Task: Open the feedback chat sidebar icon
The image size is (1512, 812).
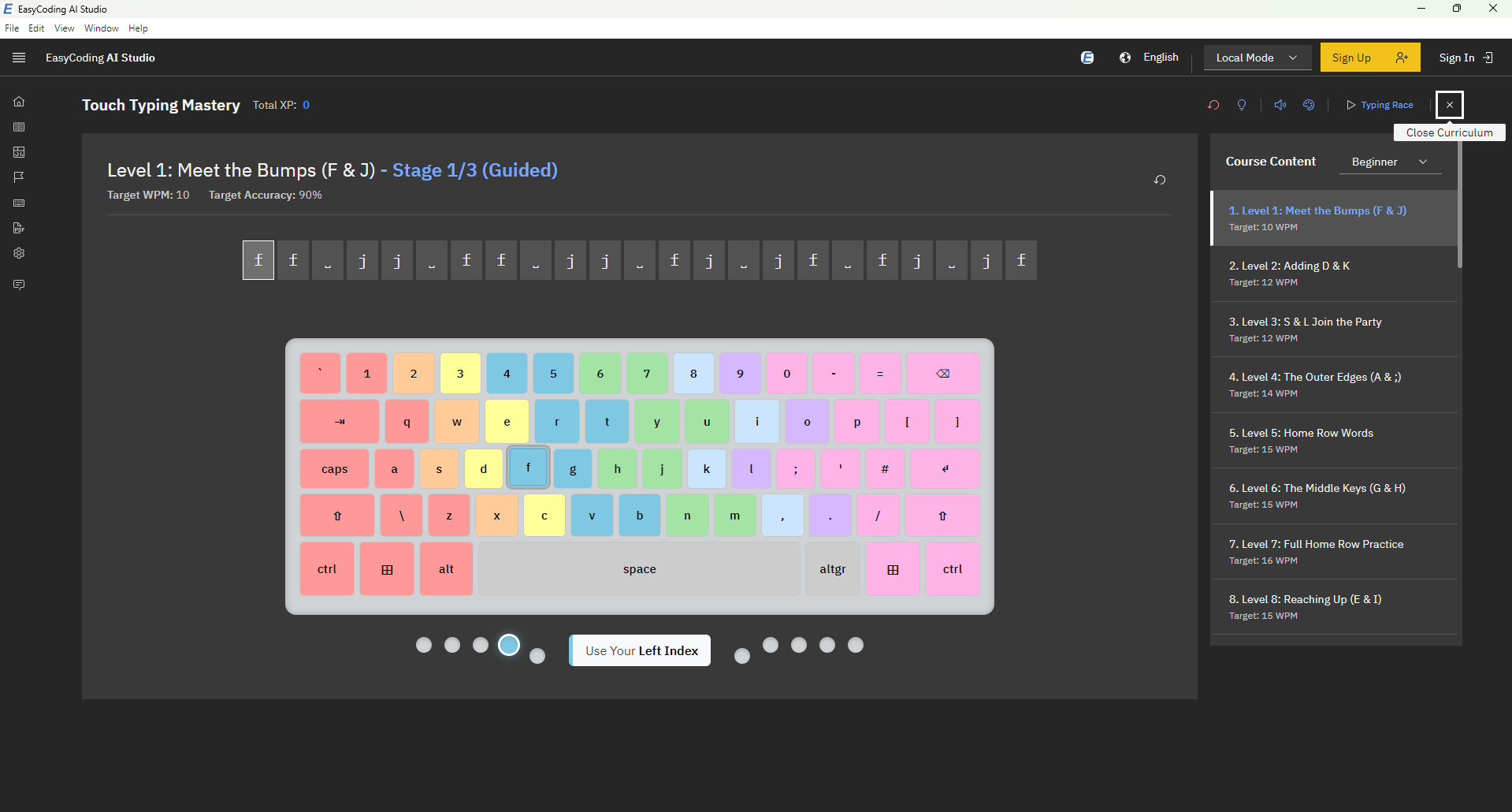Action: (x=19, y=285)
